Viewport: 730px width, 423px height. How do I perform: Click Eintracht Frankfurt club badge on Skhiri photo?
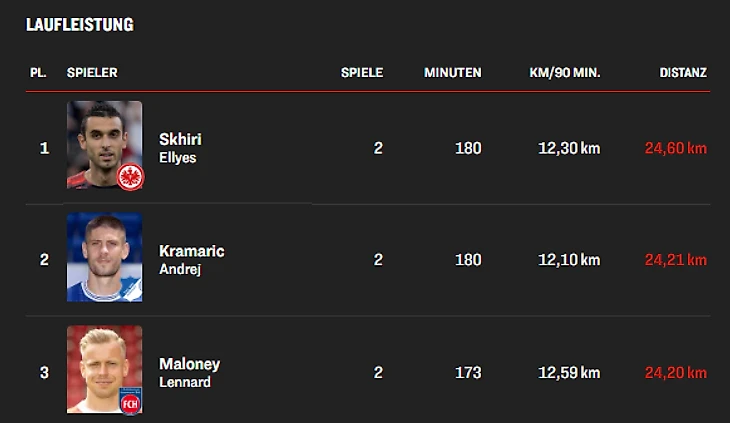point(130,177)
